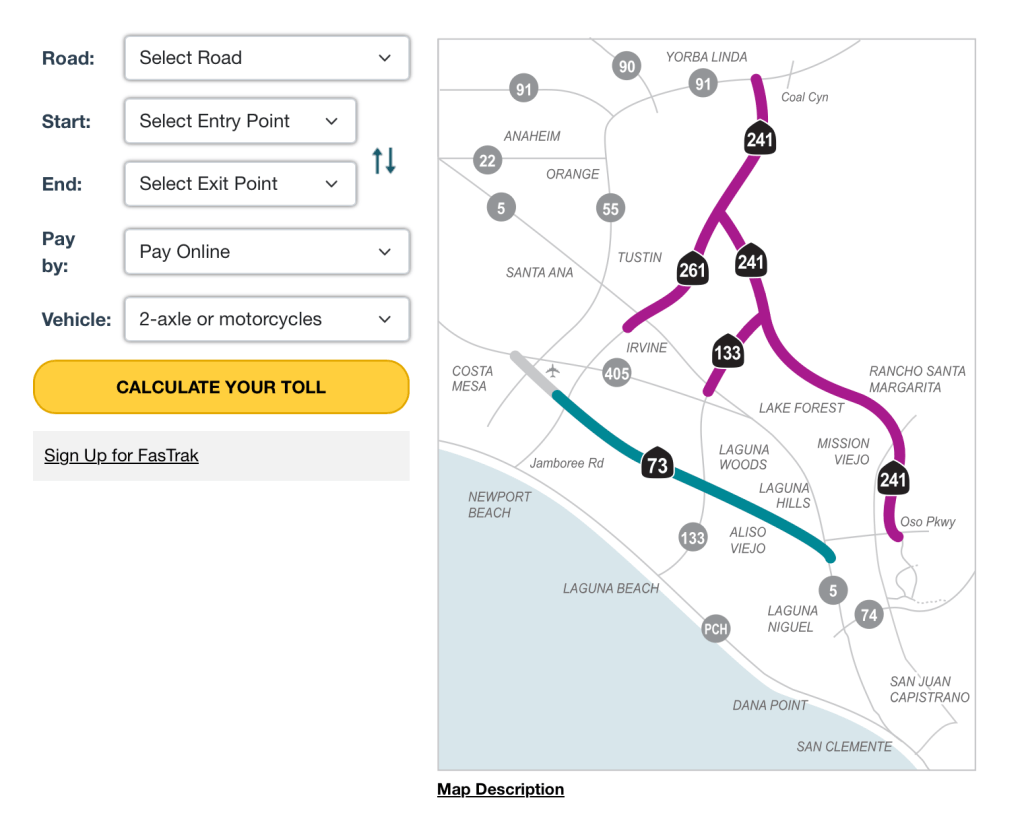Screen dimensions: 1024x827
Task: Click the 91 freeway shield near Yorba Linda
Action: point(703,83)
